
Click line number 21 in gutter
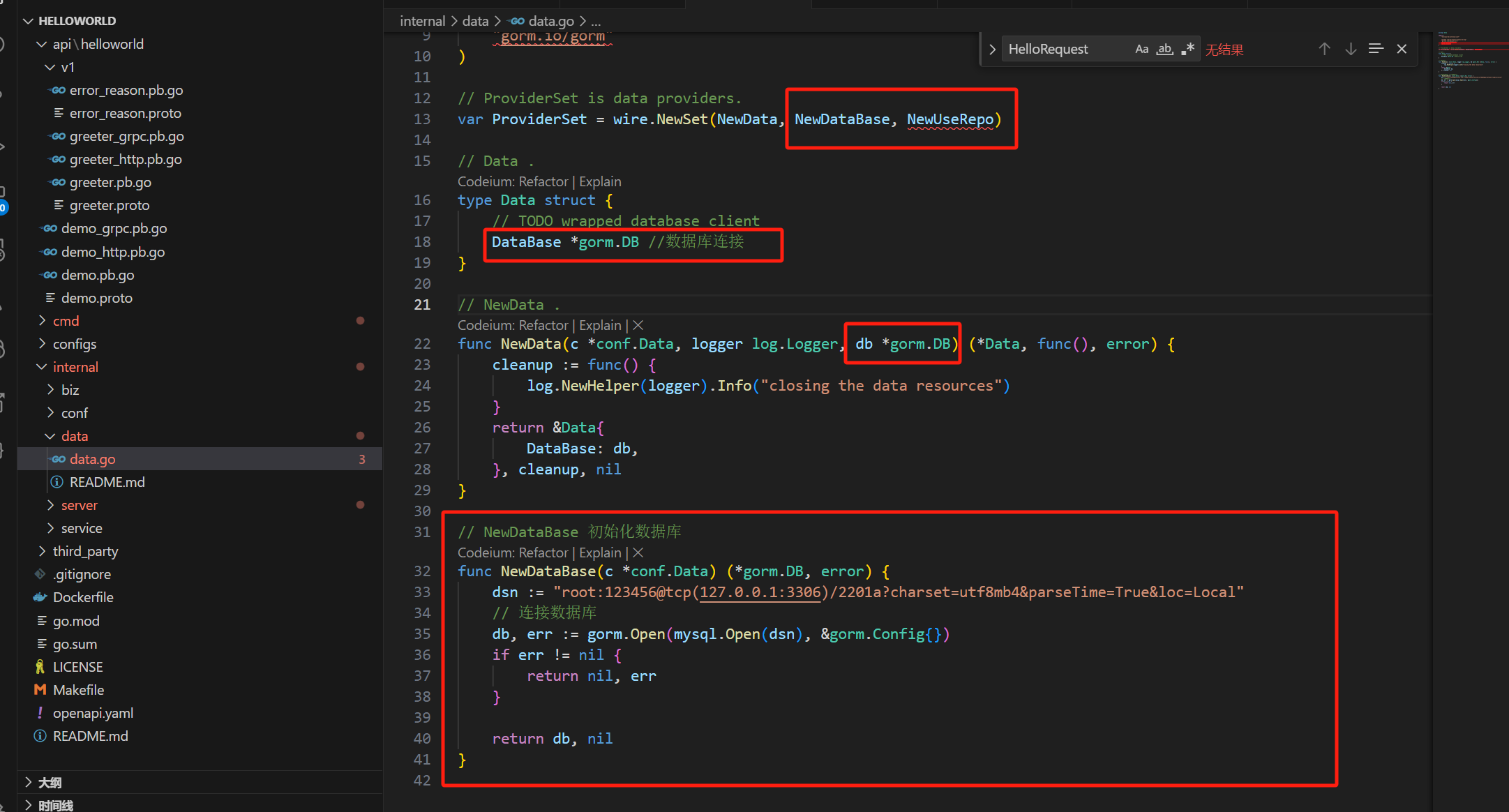pyautogui.click(x=422, y=305)
